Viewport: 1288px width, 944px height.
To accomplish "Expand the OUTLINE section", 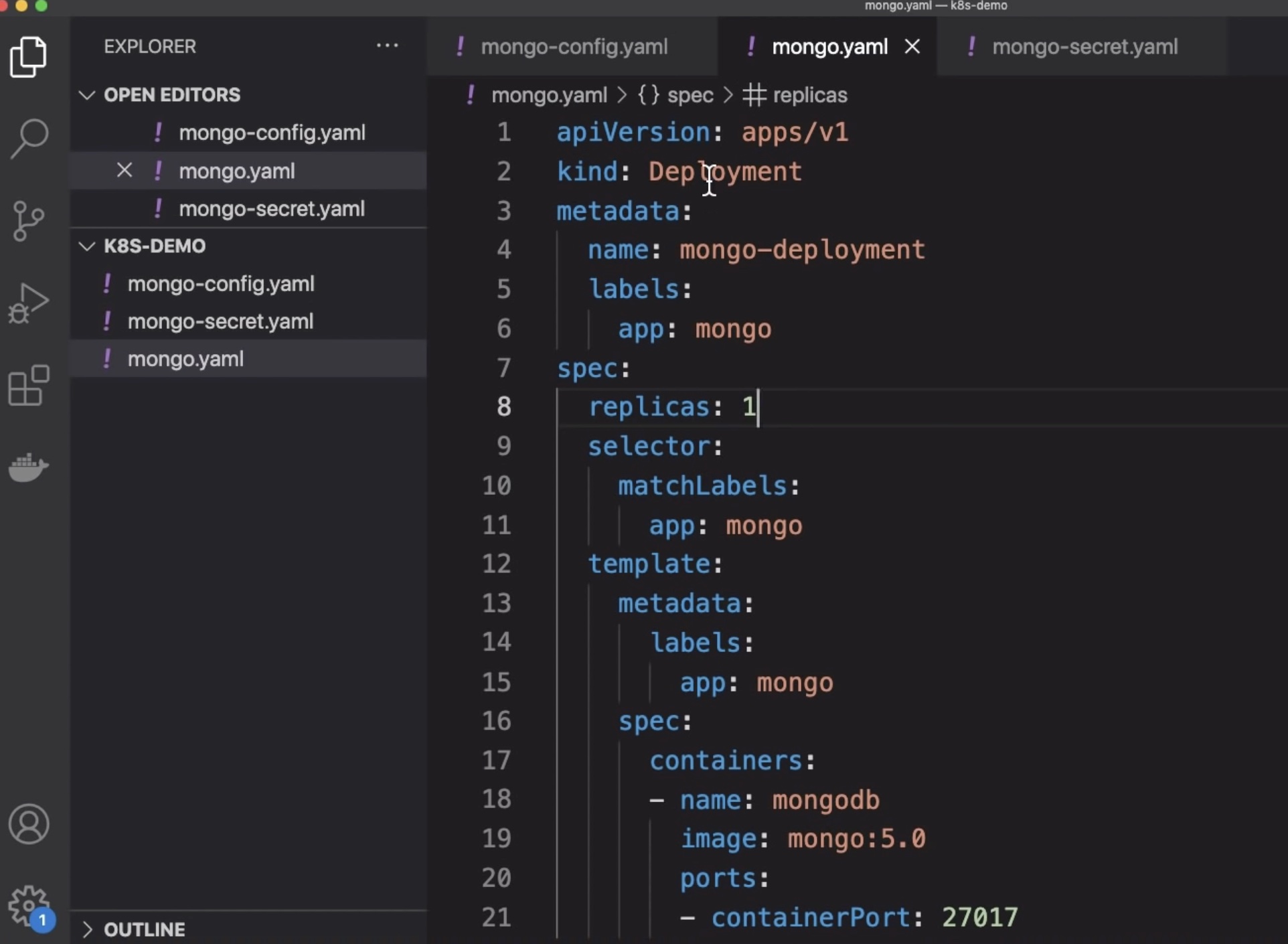I will 87,929.
